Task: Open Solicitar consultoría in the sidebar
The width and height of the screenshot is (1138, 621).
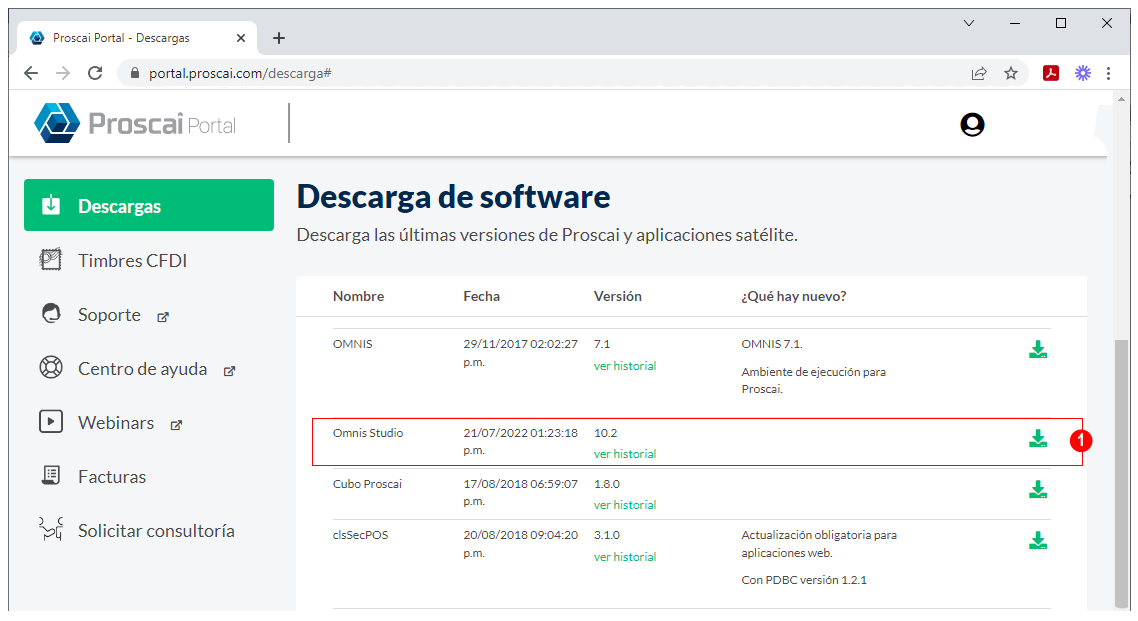Action: (x=156, y=530)
